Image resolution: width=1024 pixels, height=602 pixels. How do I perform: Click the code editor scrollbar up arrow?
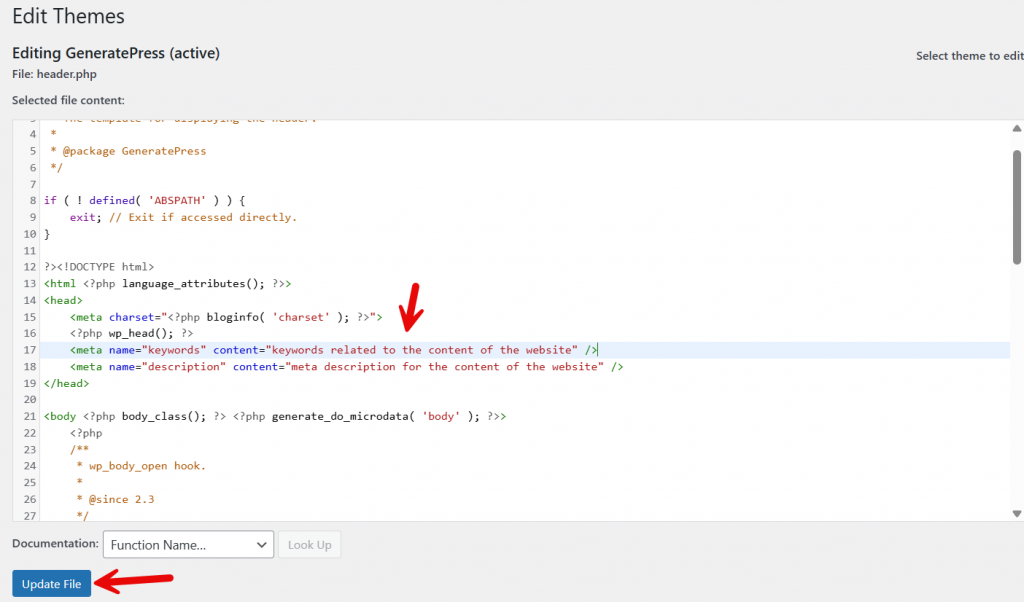coord(1017,128)
